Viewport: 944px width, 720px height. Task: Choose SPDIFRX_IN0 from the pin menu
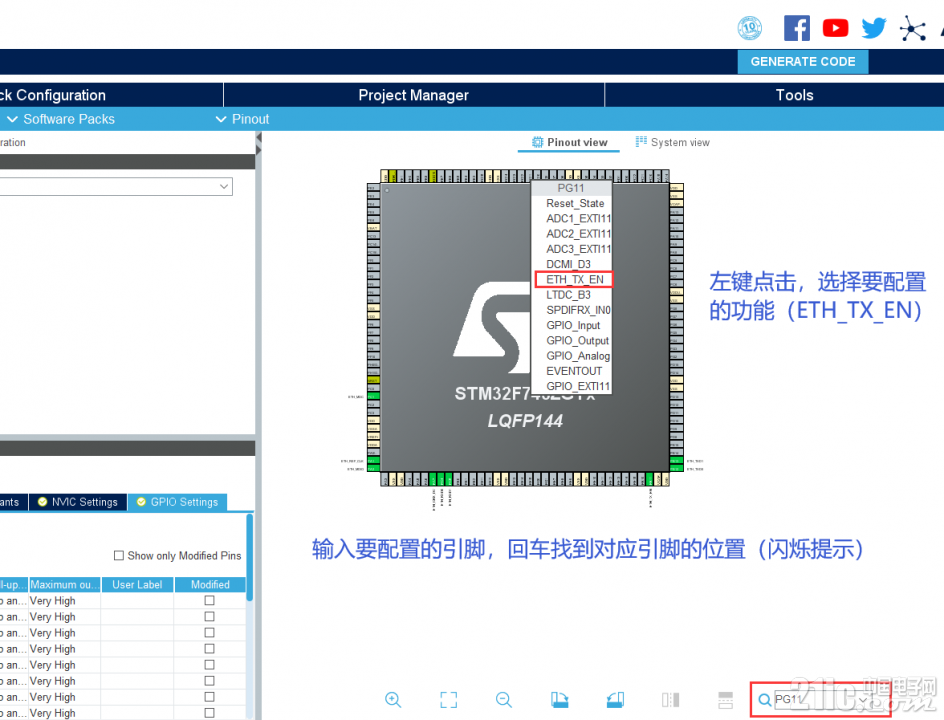click(571, 310)
